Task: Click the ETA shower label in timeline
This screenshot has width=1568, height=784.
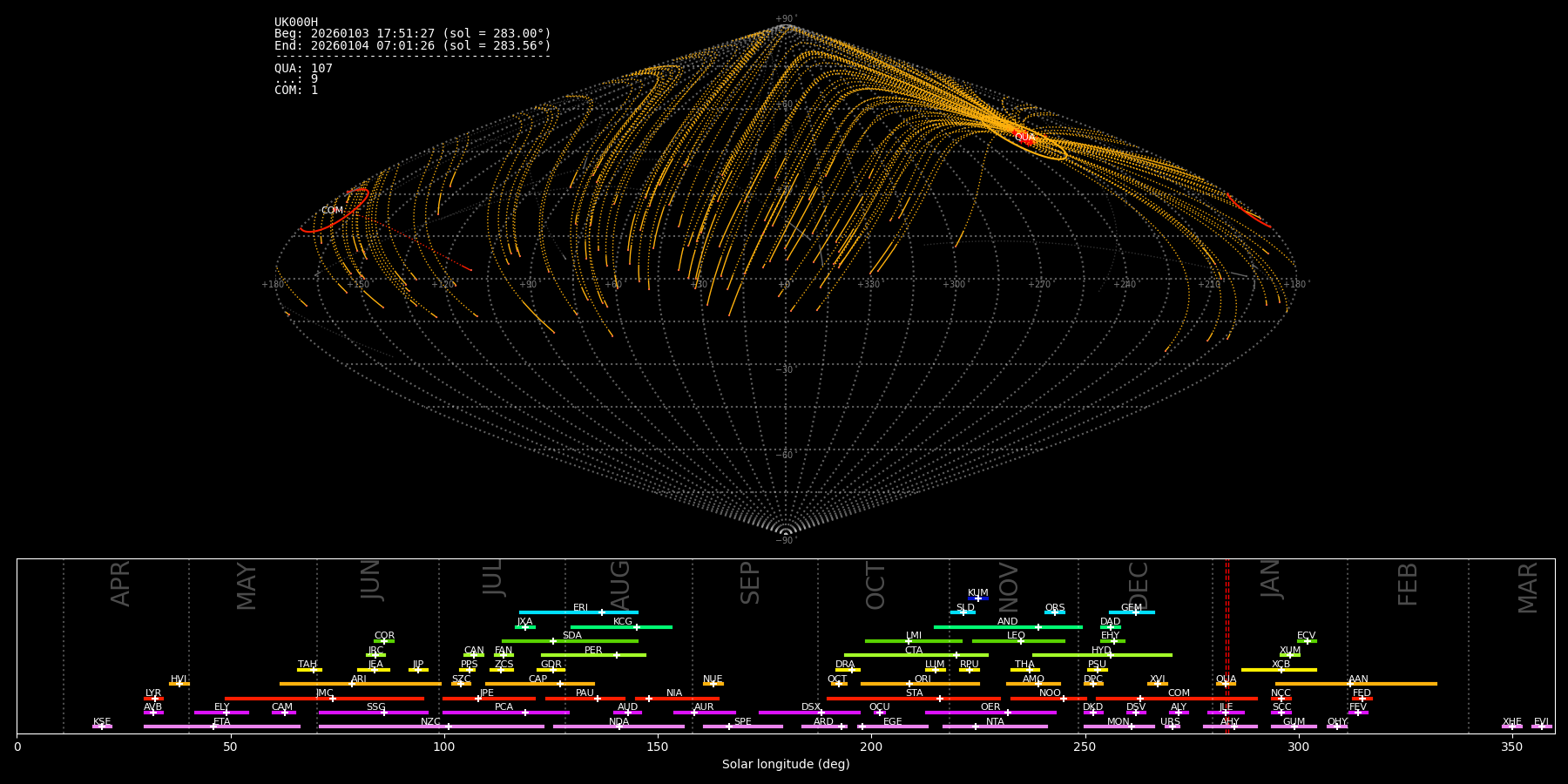Action: (x=222, y=721)
